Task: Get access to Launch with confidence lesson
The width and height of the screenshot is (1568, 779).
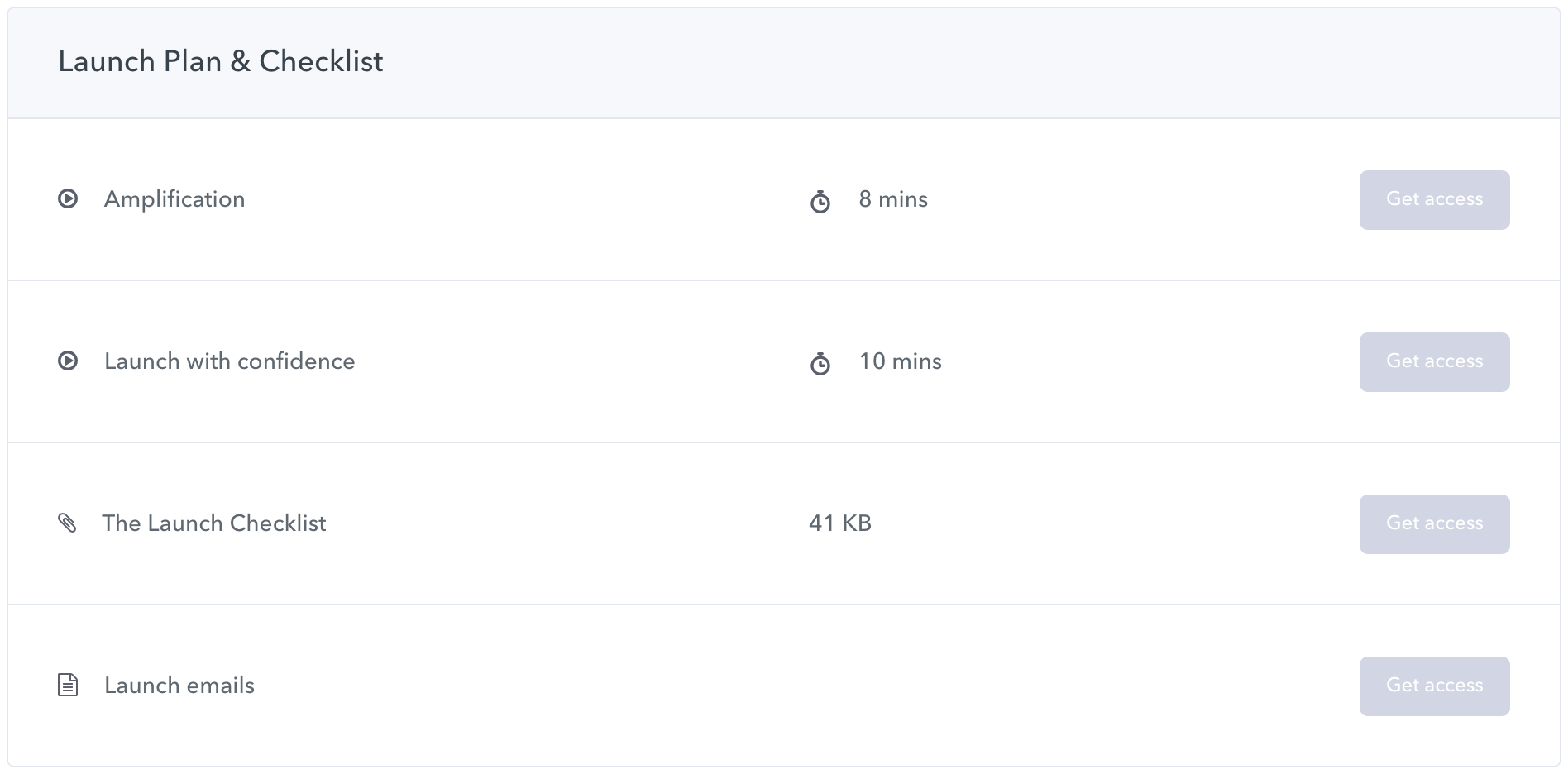Action: [x=1434, y=362]
